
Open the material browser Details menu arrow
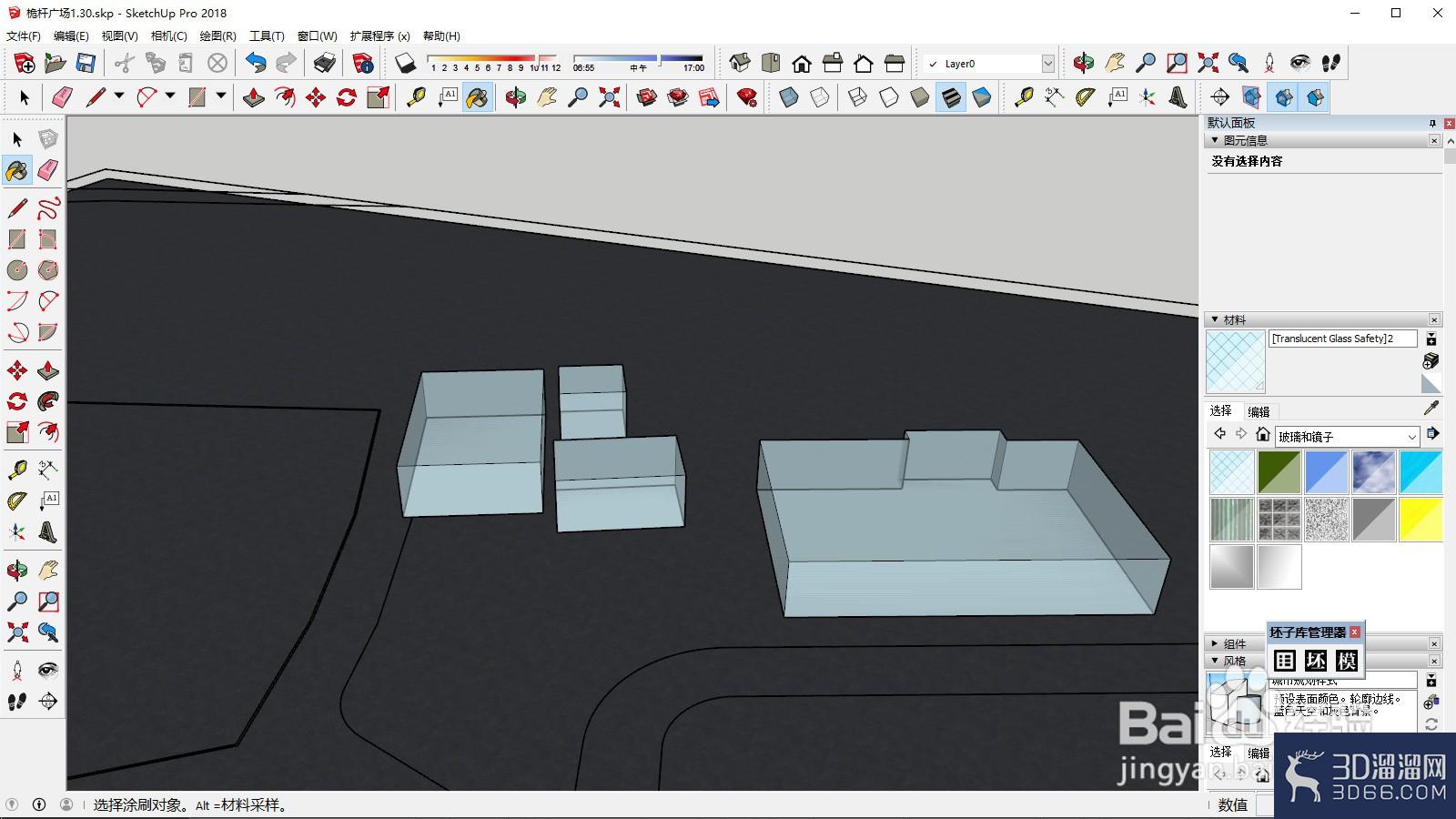click(1432, 434)
